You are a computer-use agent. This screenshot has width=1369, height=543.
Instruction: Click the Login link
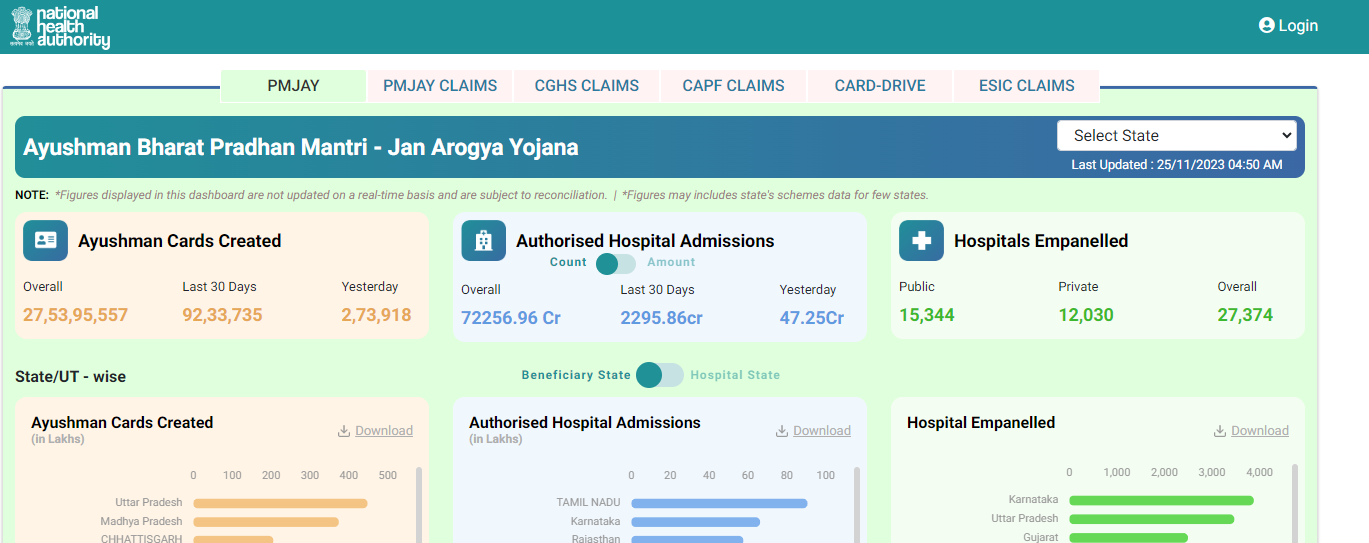click(1289, 26)
